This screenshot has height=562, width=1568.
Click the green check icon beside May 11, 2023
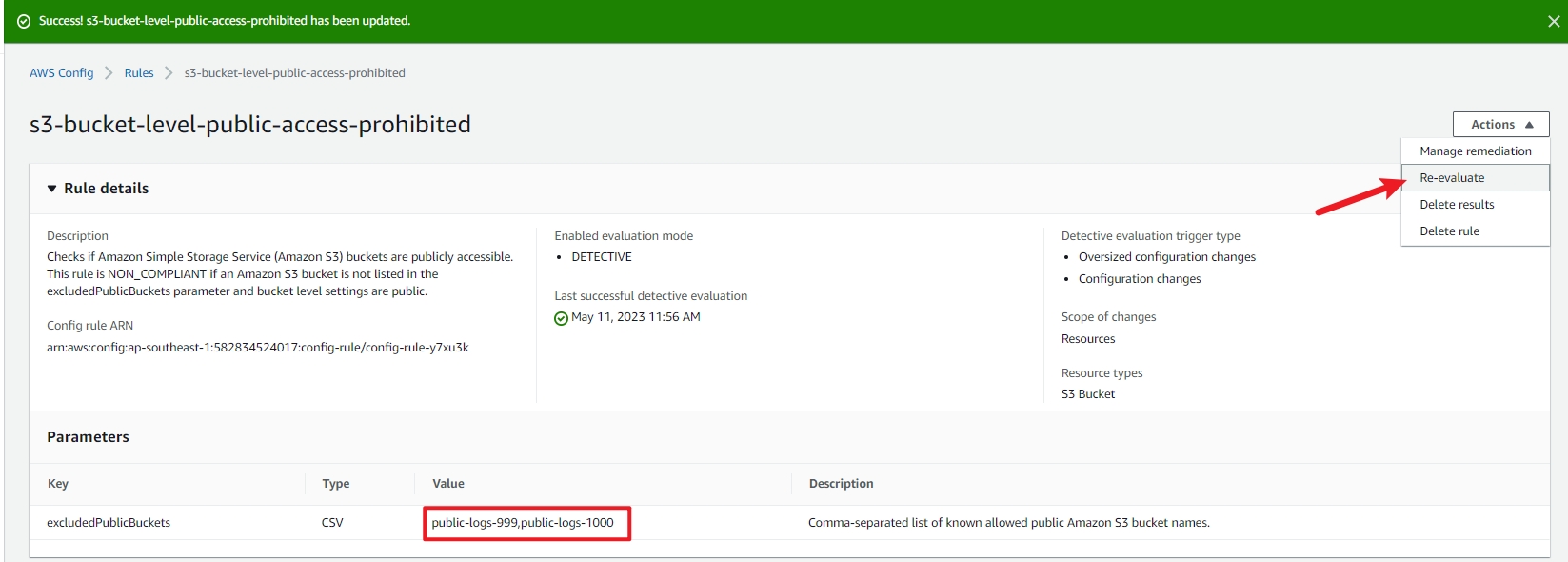pos(561,318)
